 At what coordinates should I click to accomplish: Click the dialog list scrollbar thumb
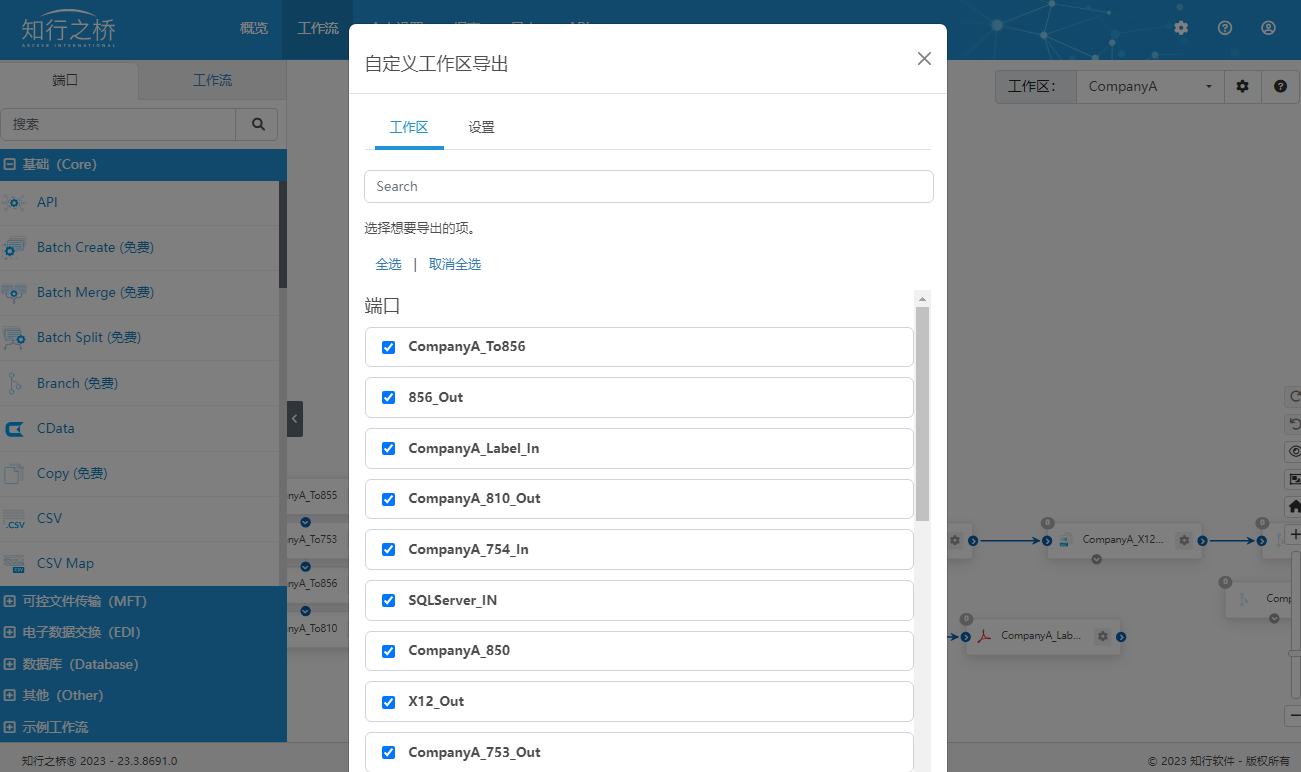point(923,414)
